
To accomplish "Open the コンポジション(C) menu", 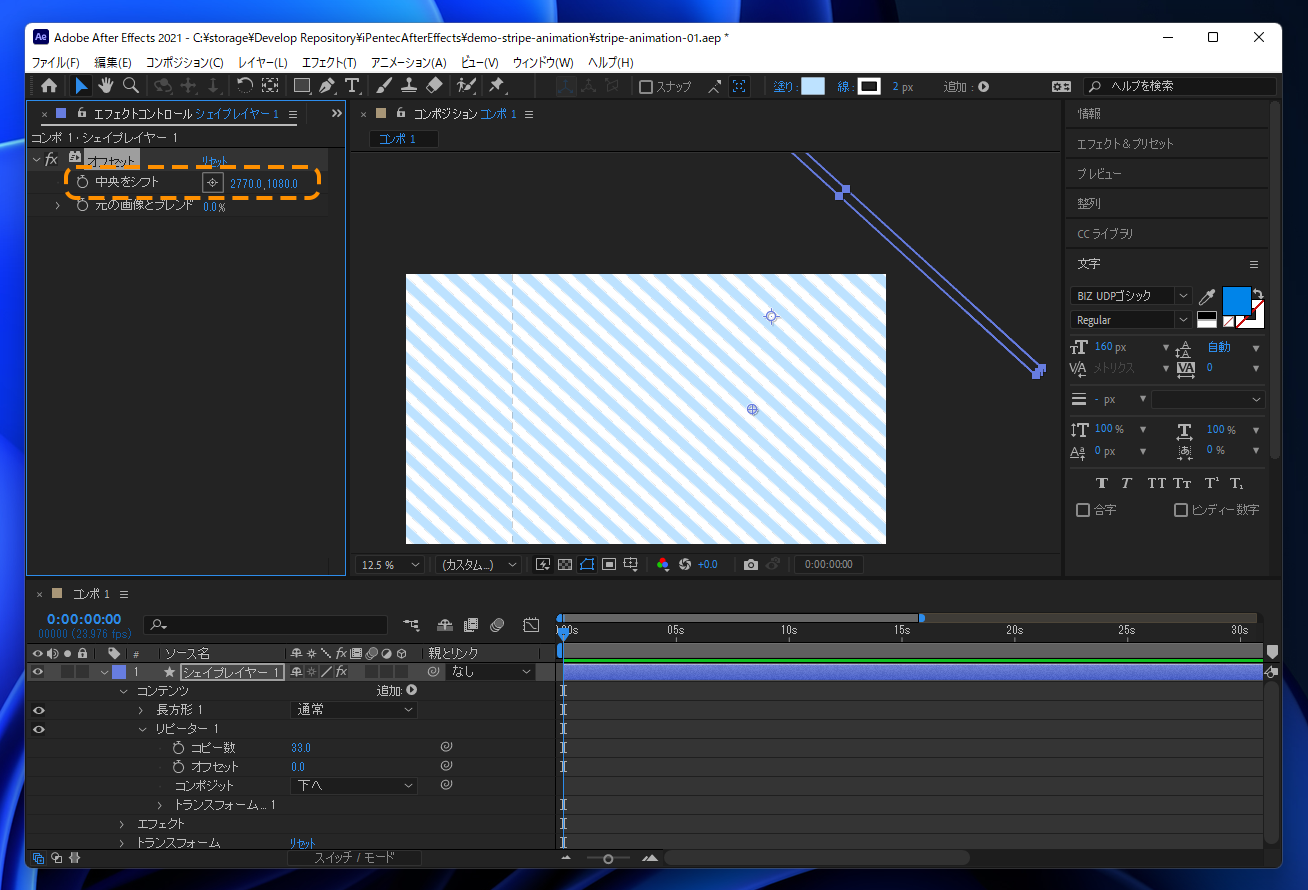I will click(184, 63).
